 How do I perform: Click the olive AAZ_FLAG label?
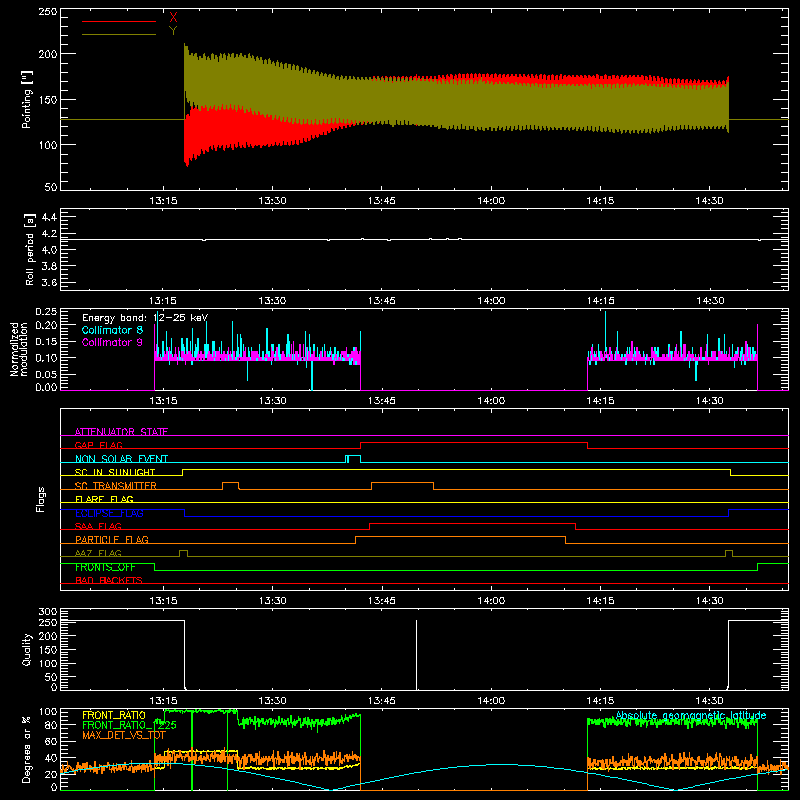click(98, 553)
